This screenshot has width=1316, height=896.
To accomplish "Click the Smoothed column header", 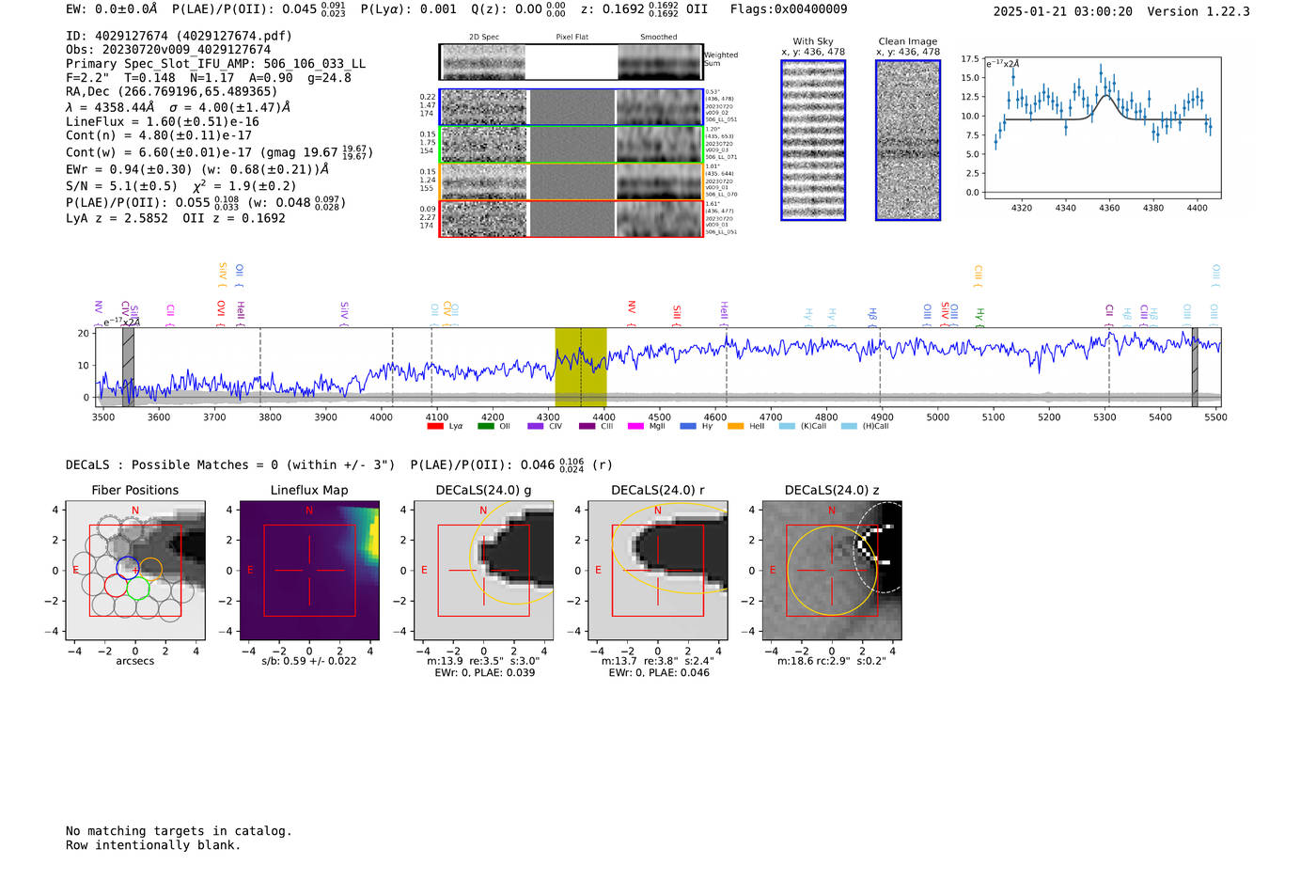I will 659,37.
